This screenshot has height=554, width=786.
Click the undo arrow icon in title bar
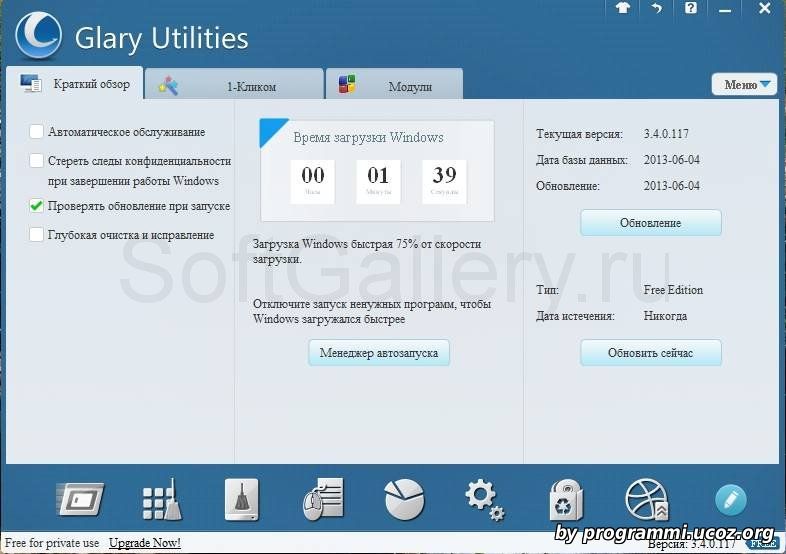tap(656, 8)
